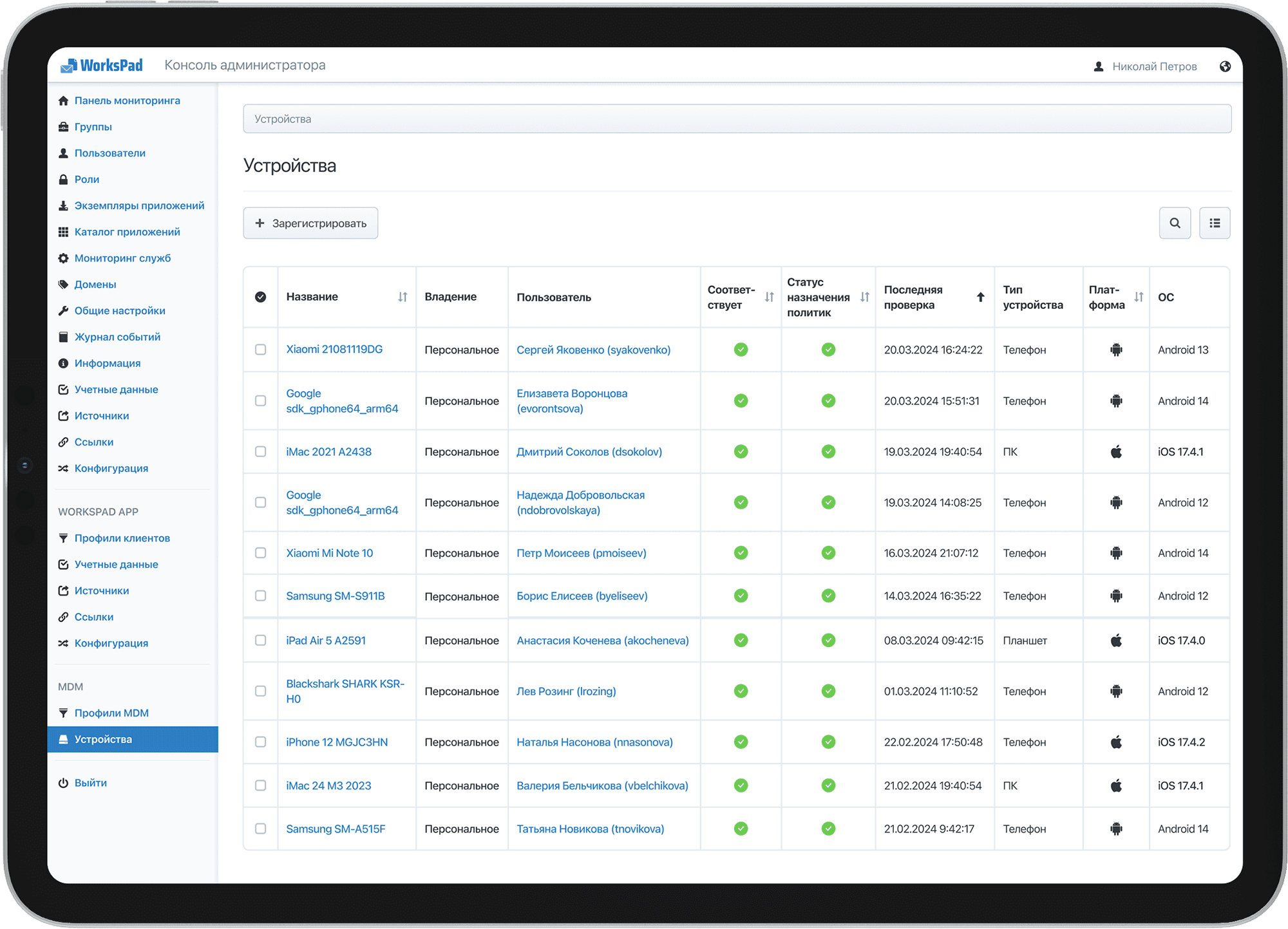Click policy status checkmark in iPad Air 5 row

tap(828, 640)
